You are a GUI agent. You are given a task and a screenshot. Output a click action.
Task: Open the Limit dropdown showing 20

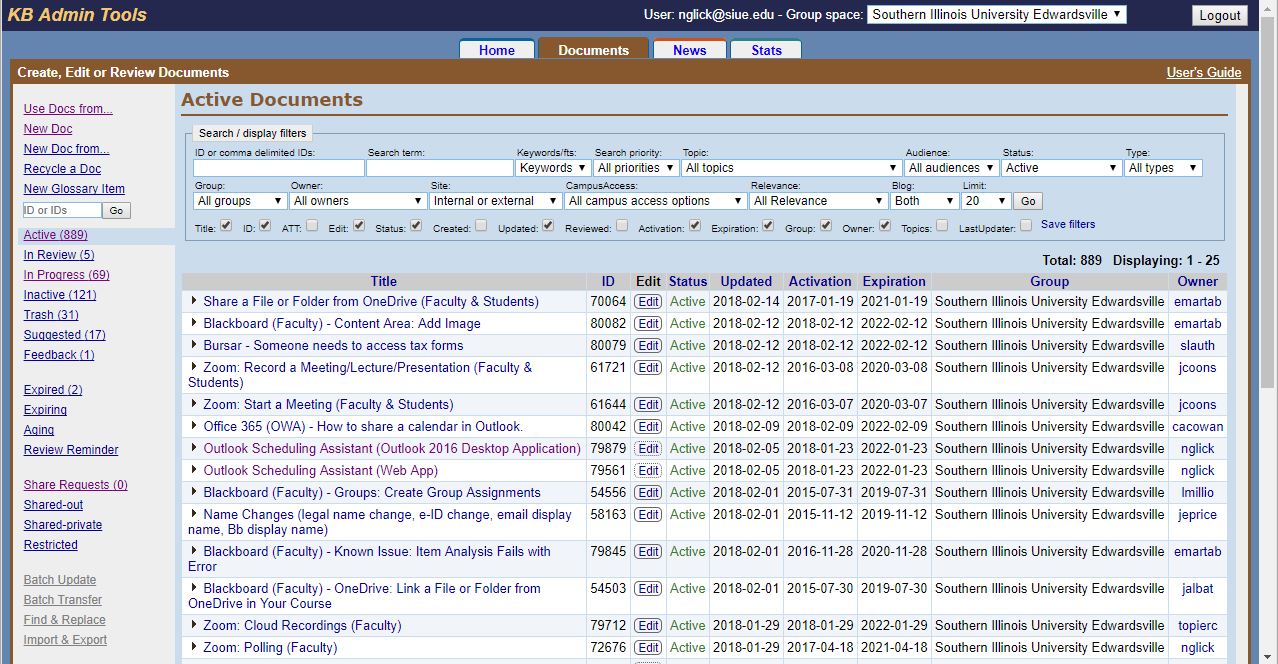(985, 201)
